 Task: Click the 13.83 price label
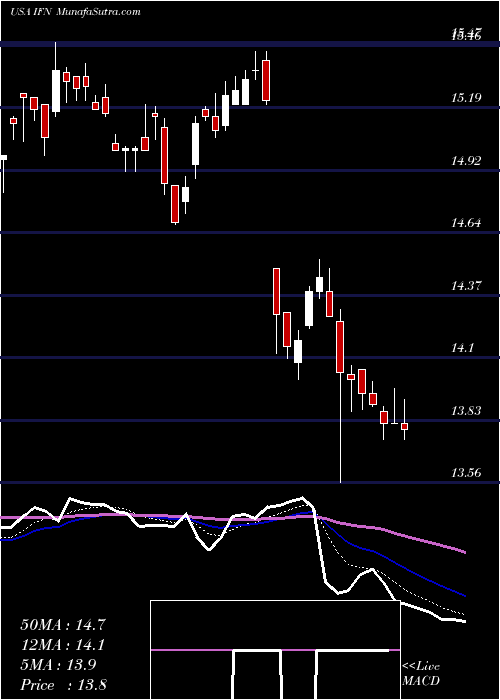click(466, 411)
